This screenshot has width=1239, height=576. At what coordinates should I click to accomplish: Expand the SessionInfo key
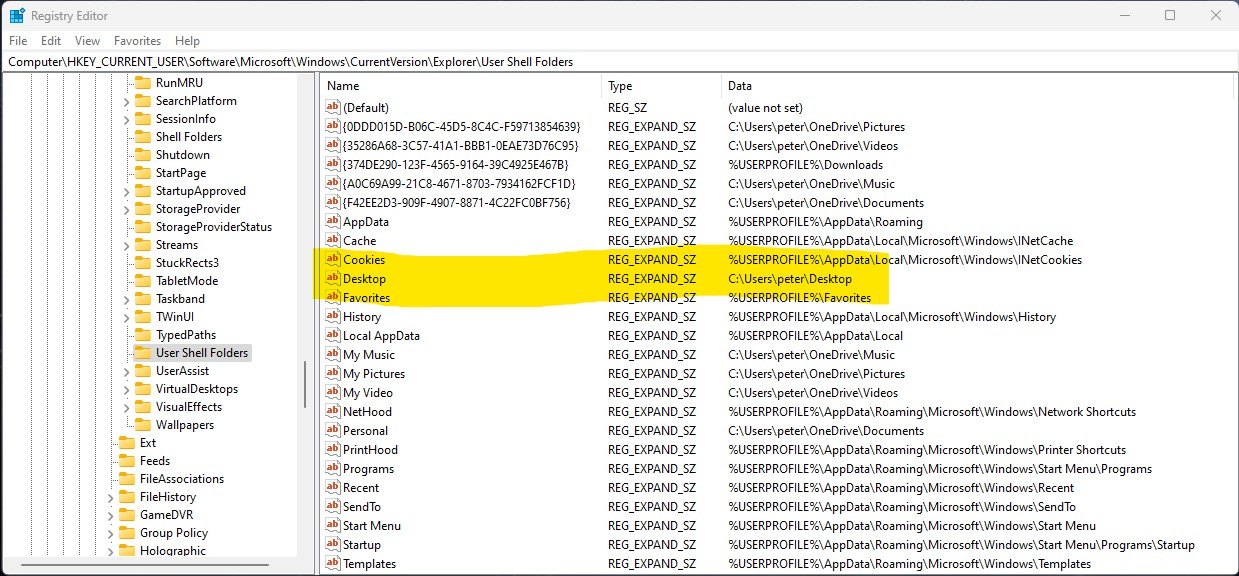pyautogui.click(x=126, y=119)
